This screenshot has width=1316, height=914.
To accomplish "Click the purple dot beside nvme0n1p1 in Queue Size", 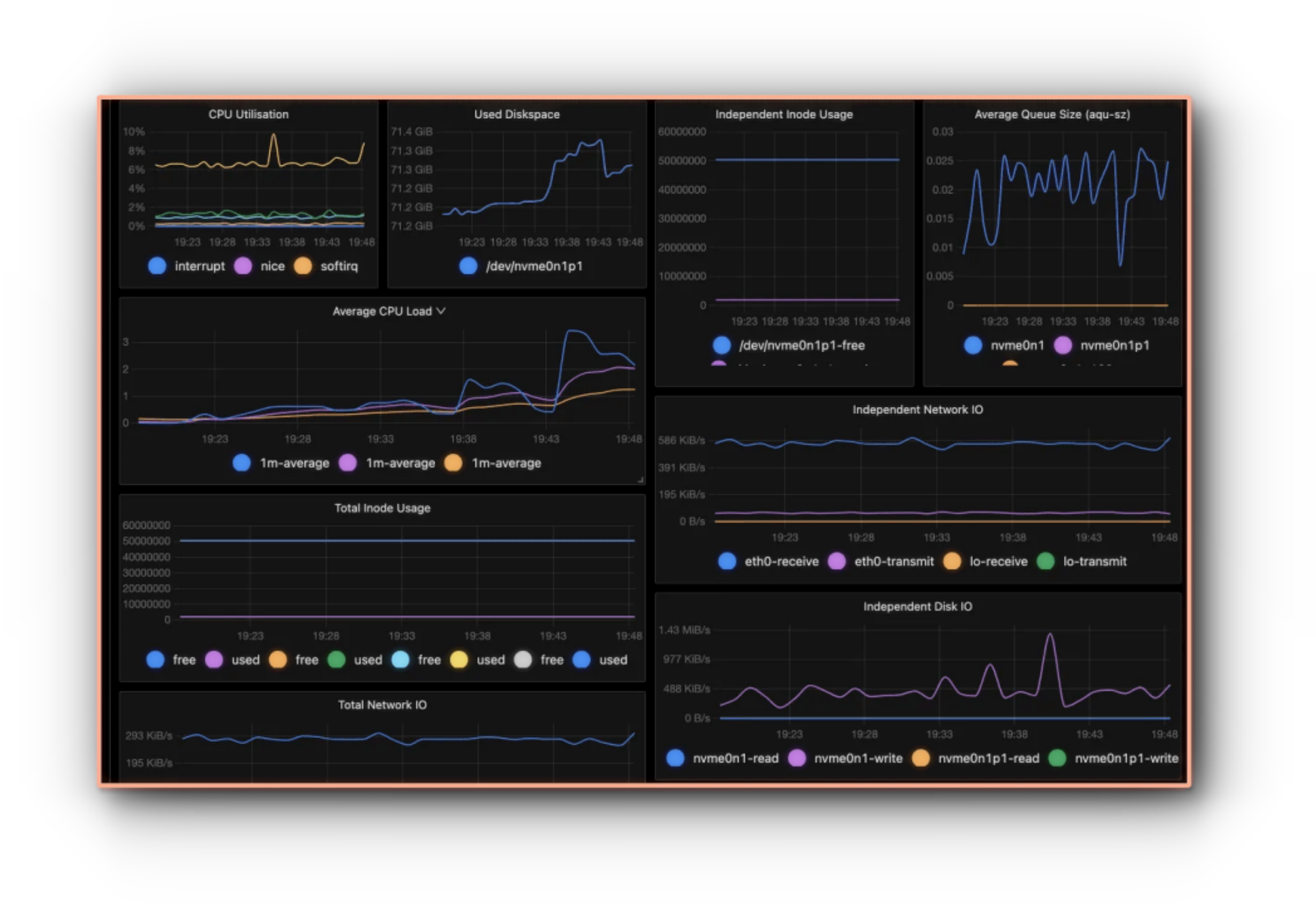I will click(x=1063, y=345).
